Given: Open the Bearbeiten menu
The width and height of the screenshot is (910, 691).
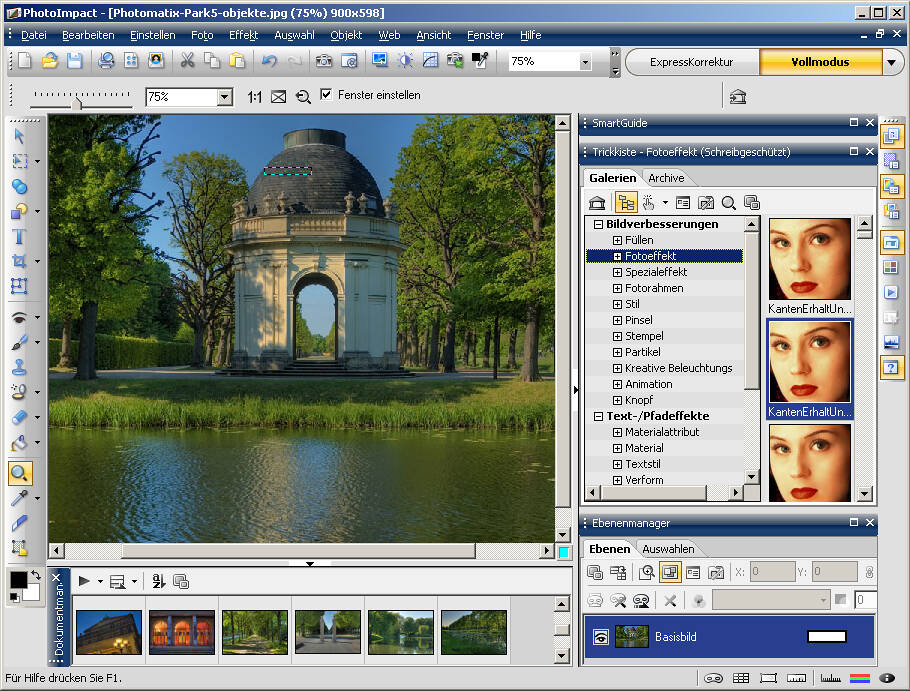Looking at the screenshot, I should pyautogui.click(x=88, y=35).
